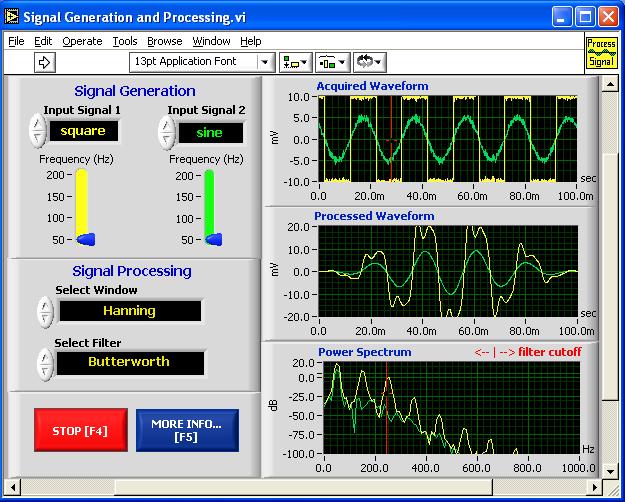Click the horizontal scrollbar thumb
The width and height of the screenshot is (625, 502).
304,487
